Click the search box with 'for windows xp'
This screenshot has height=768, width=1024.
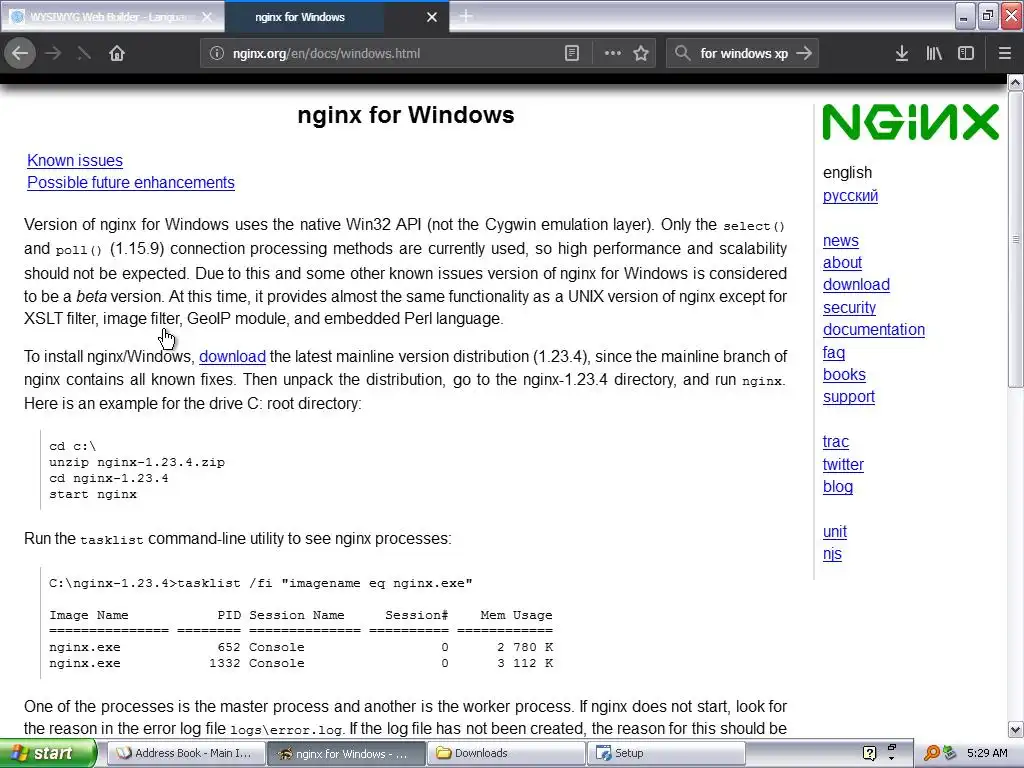pyautogui.click(x=744, y=54)
